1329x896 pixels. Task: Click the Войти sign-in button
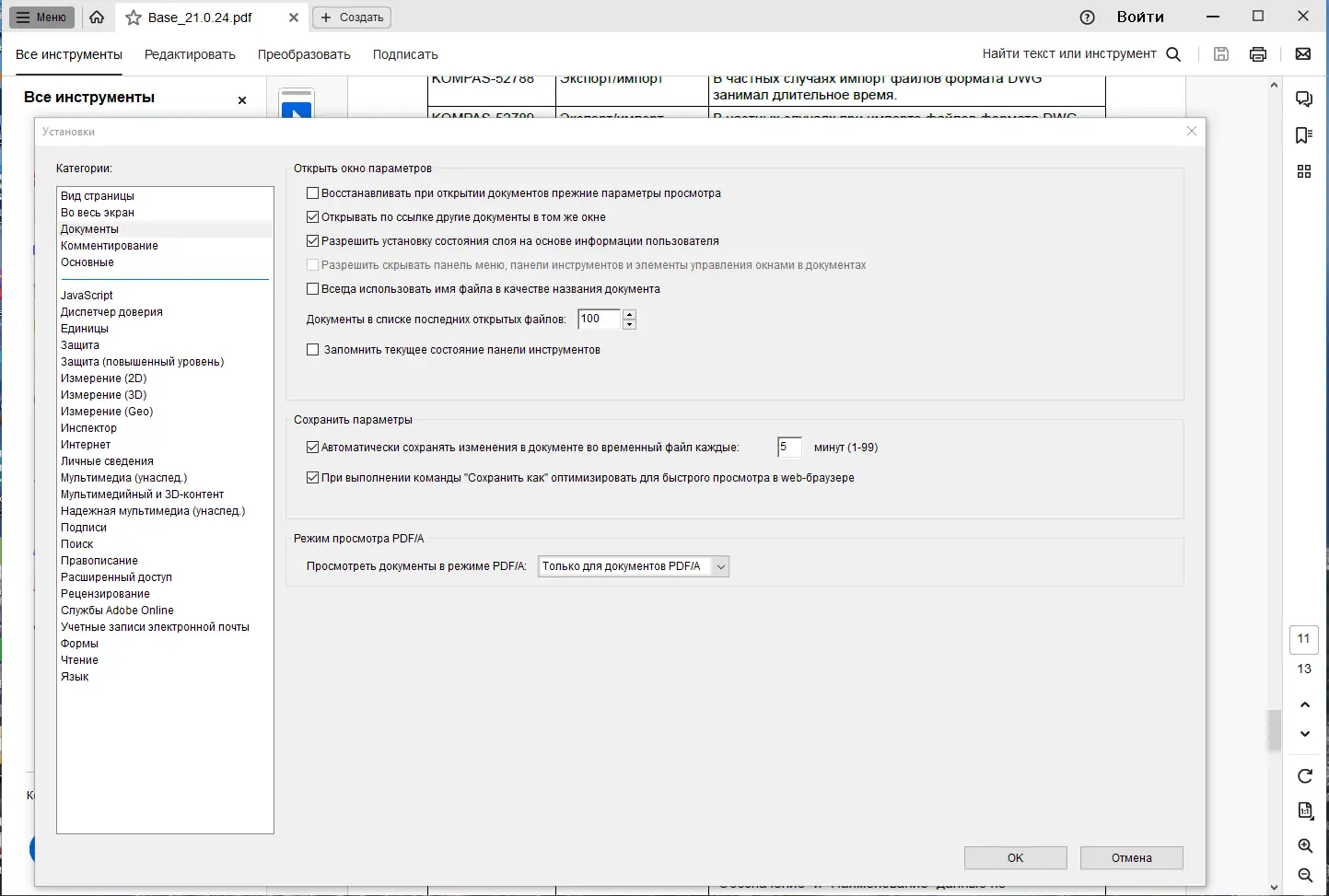click(1140, 17)
